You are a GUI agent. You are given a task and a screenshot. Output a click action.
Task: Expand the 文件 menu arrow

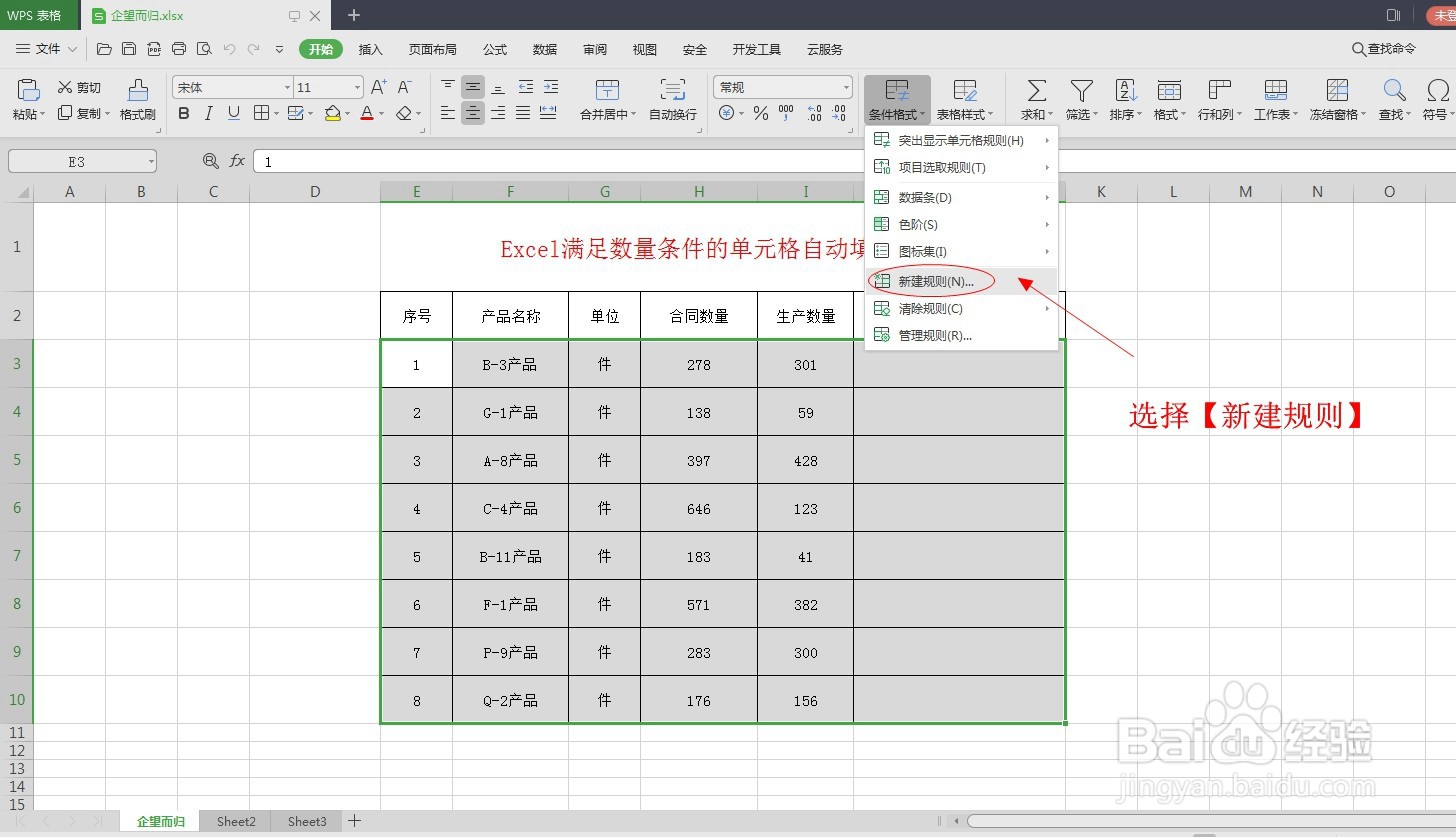click(x=72, y=49)
